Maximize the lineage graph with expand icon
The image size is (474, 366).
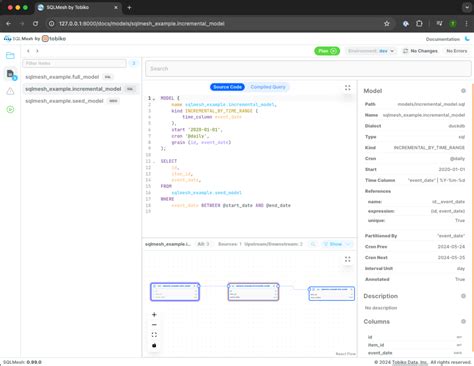pos(348,259)
